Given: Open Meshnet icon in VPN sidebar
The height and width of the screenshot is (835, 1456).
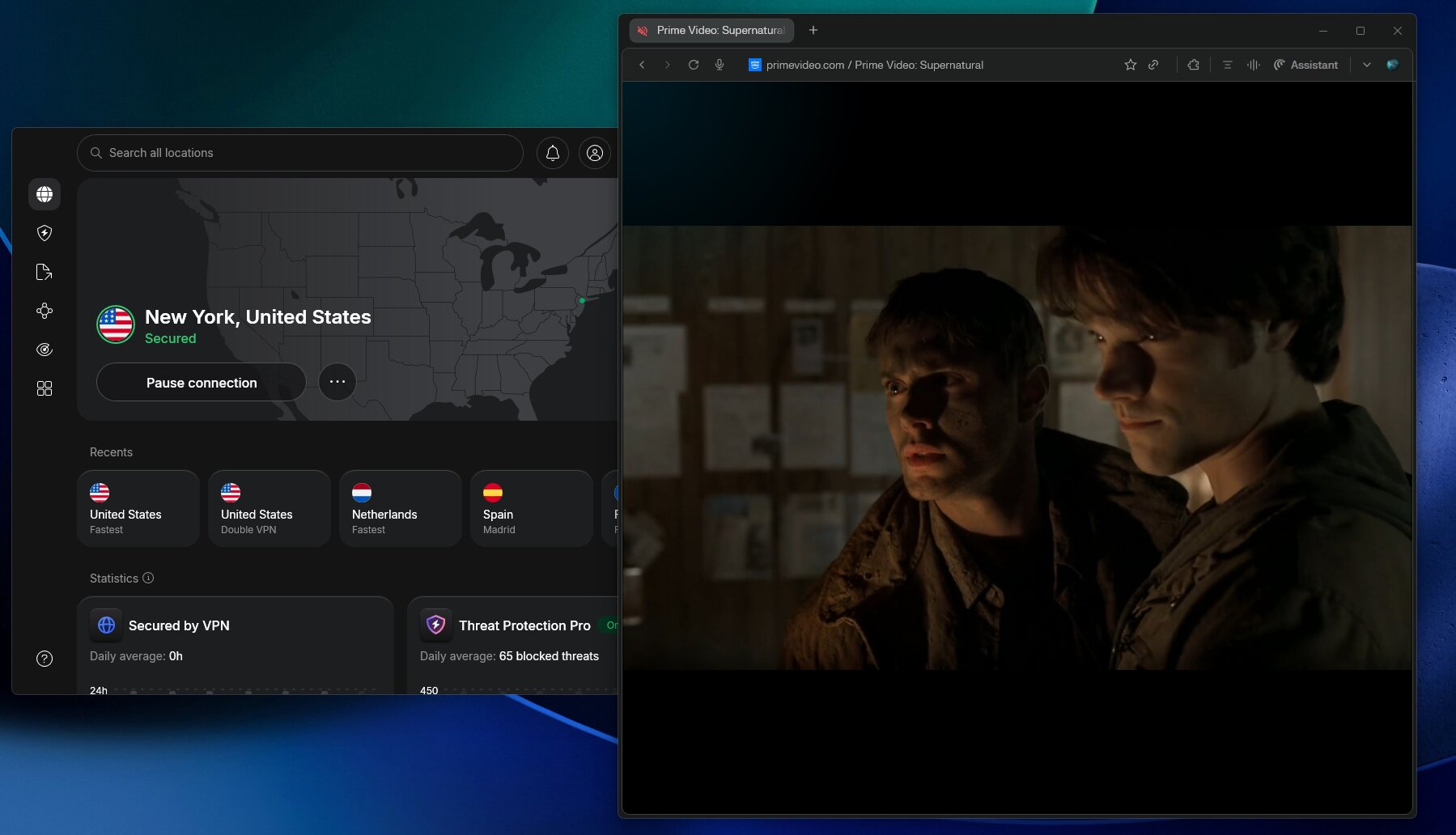Looking at the screenshot, I should 45,311.
